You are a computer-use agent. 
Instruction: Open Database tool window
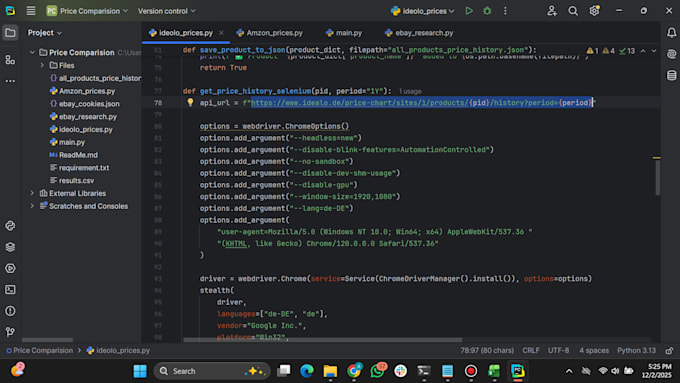coord(671,75)
